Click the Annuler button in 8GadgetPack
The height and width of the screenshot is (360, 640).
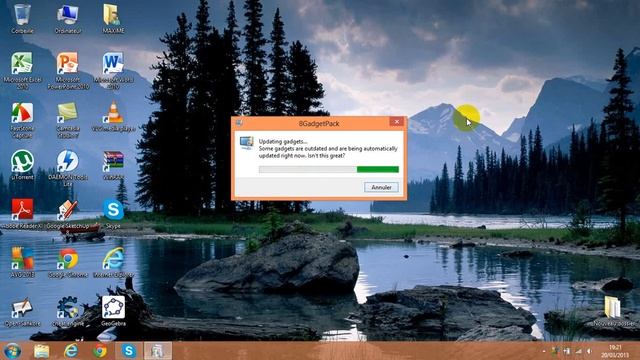(381, 187)
